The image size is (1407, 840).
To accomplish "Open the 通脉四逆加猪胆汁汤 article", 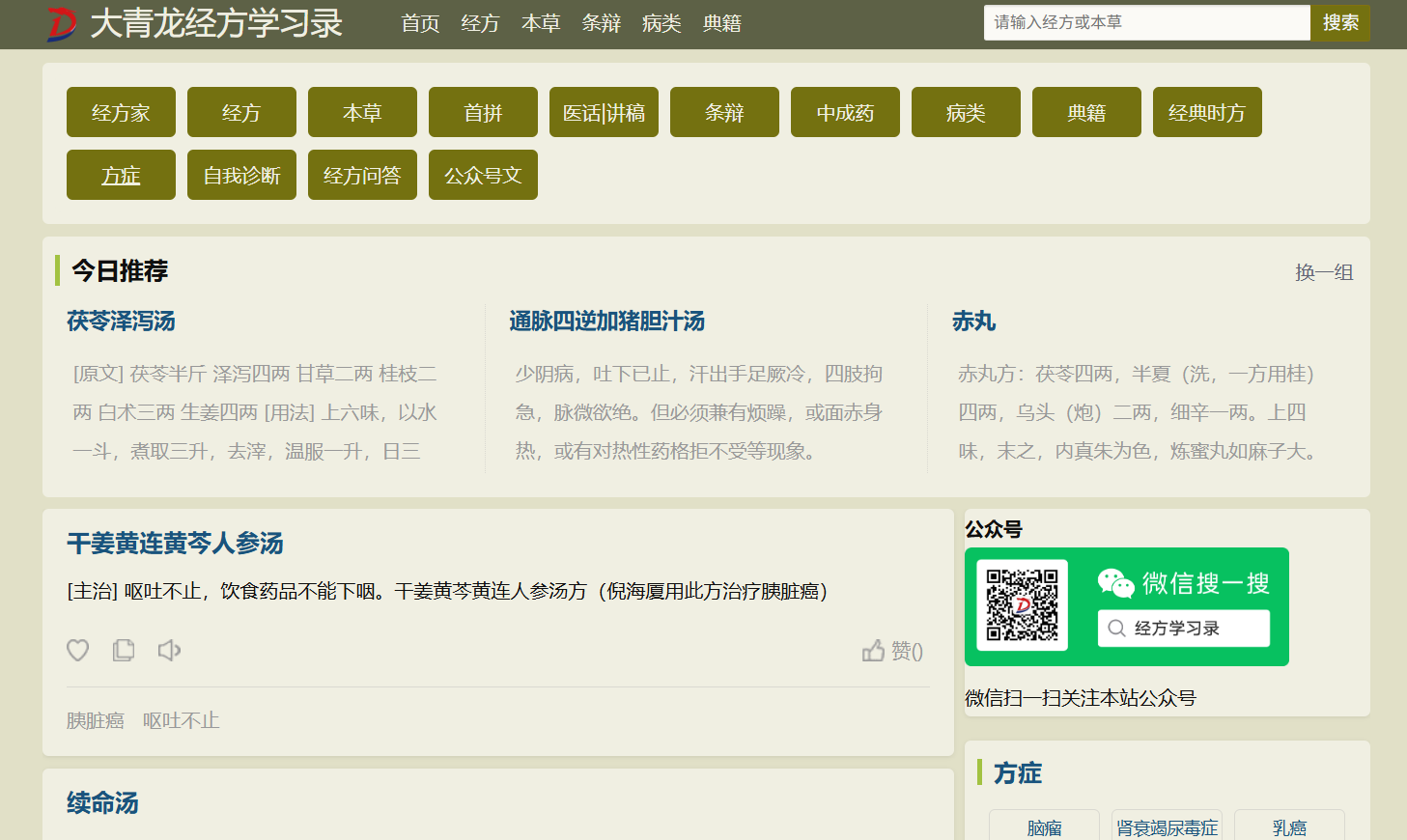I will pos(606,322).
